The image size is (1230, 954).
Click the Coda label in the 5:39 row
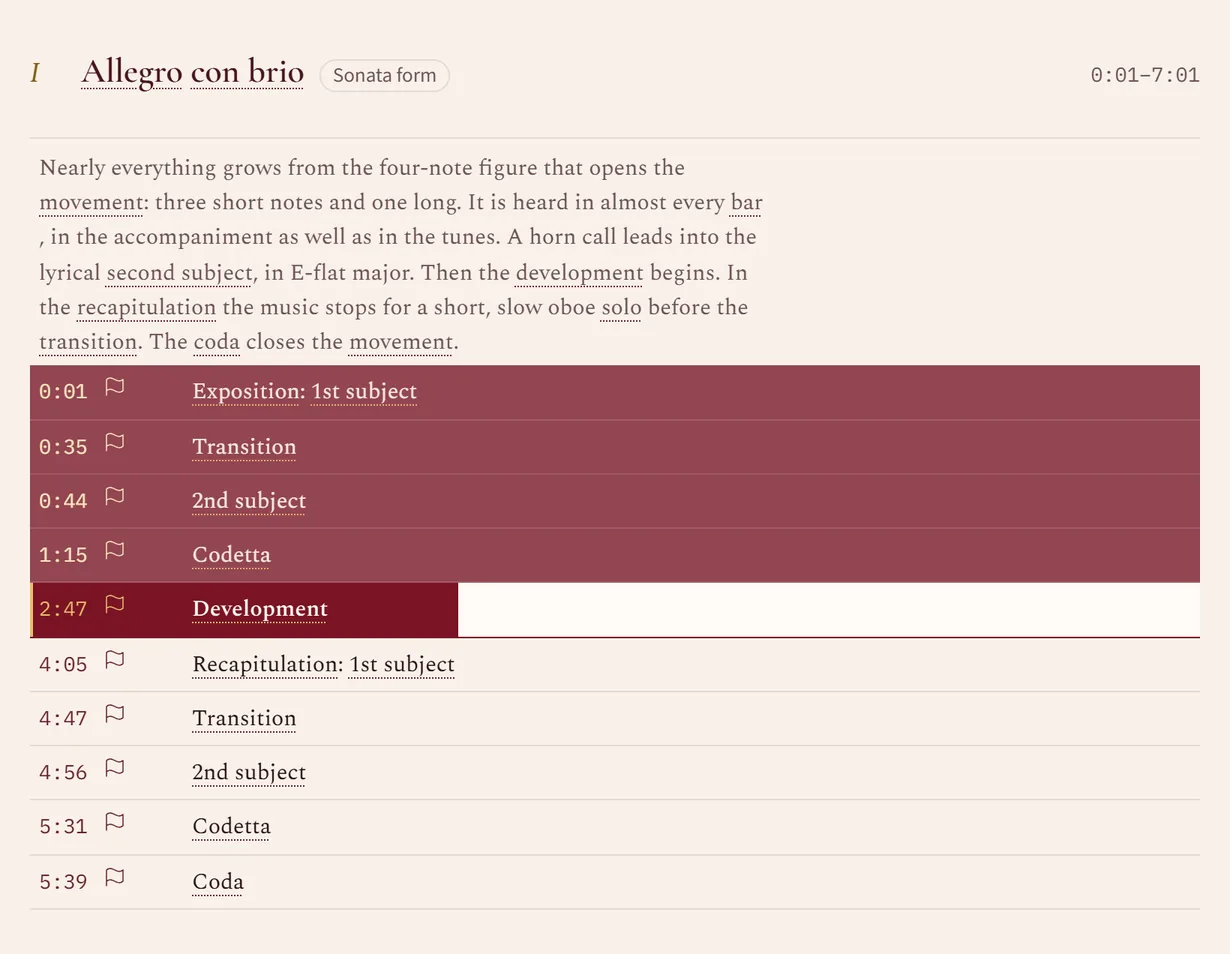pyautogui.click(x=218, y=881)
